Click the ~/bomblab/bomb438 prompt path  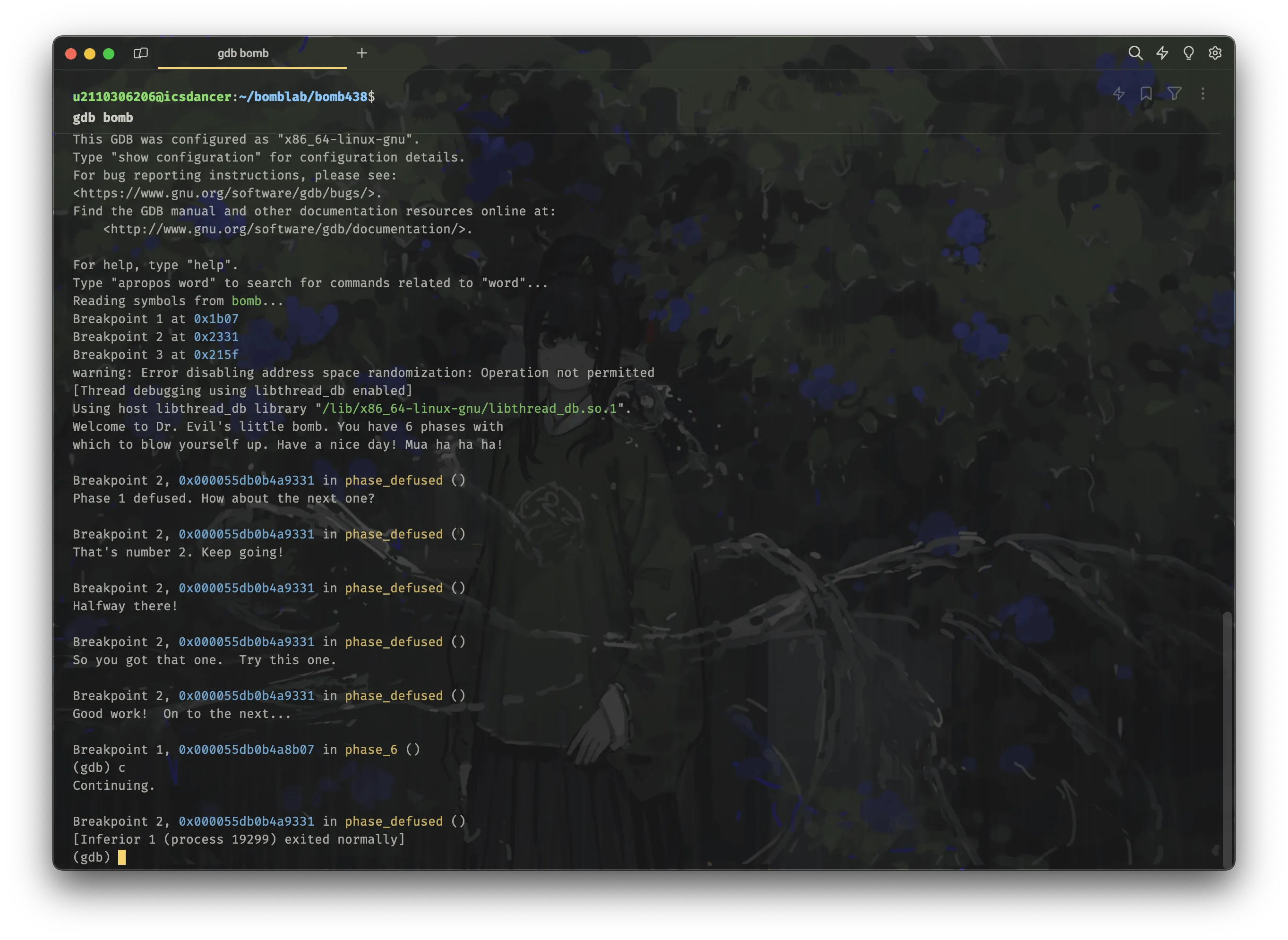point(303,97)
